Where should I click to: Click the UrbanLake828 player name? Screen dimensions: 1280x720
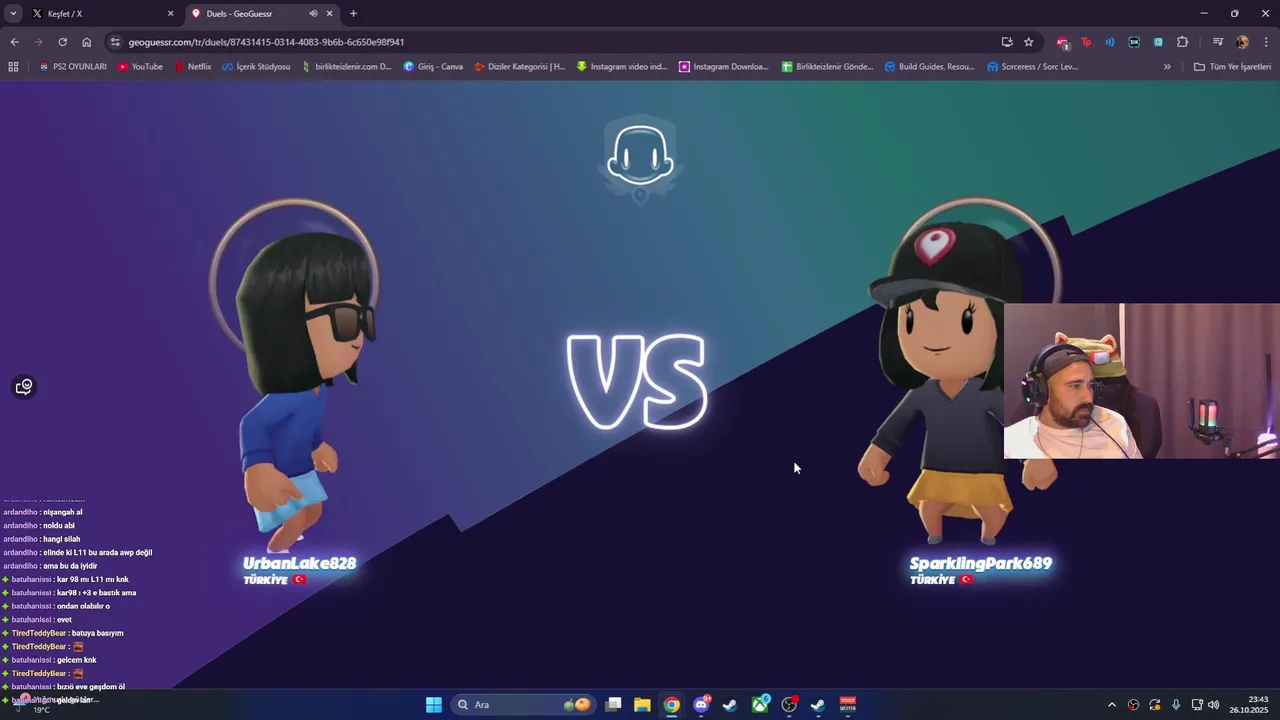(299, 563)
